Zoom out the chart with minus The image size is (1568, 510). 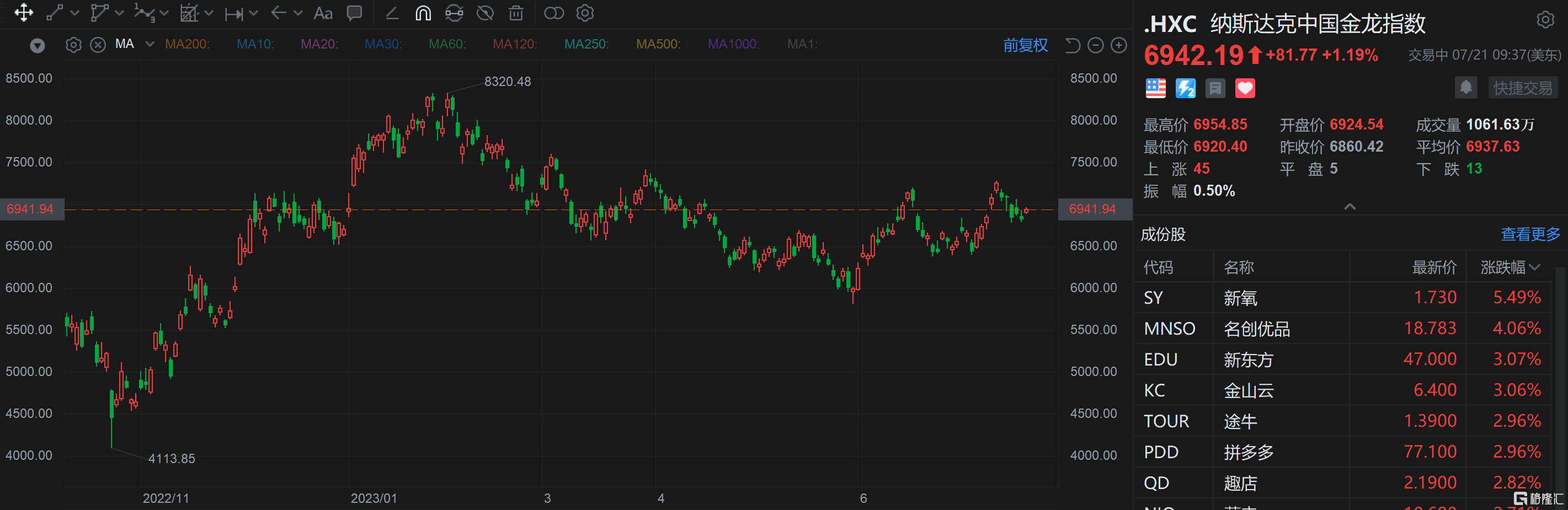click(1096, 45)
